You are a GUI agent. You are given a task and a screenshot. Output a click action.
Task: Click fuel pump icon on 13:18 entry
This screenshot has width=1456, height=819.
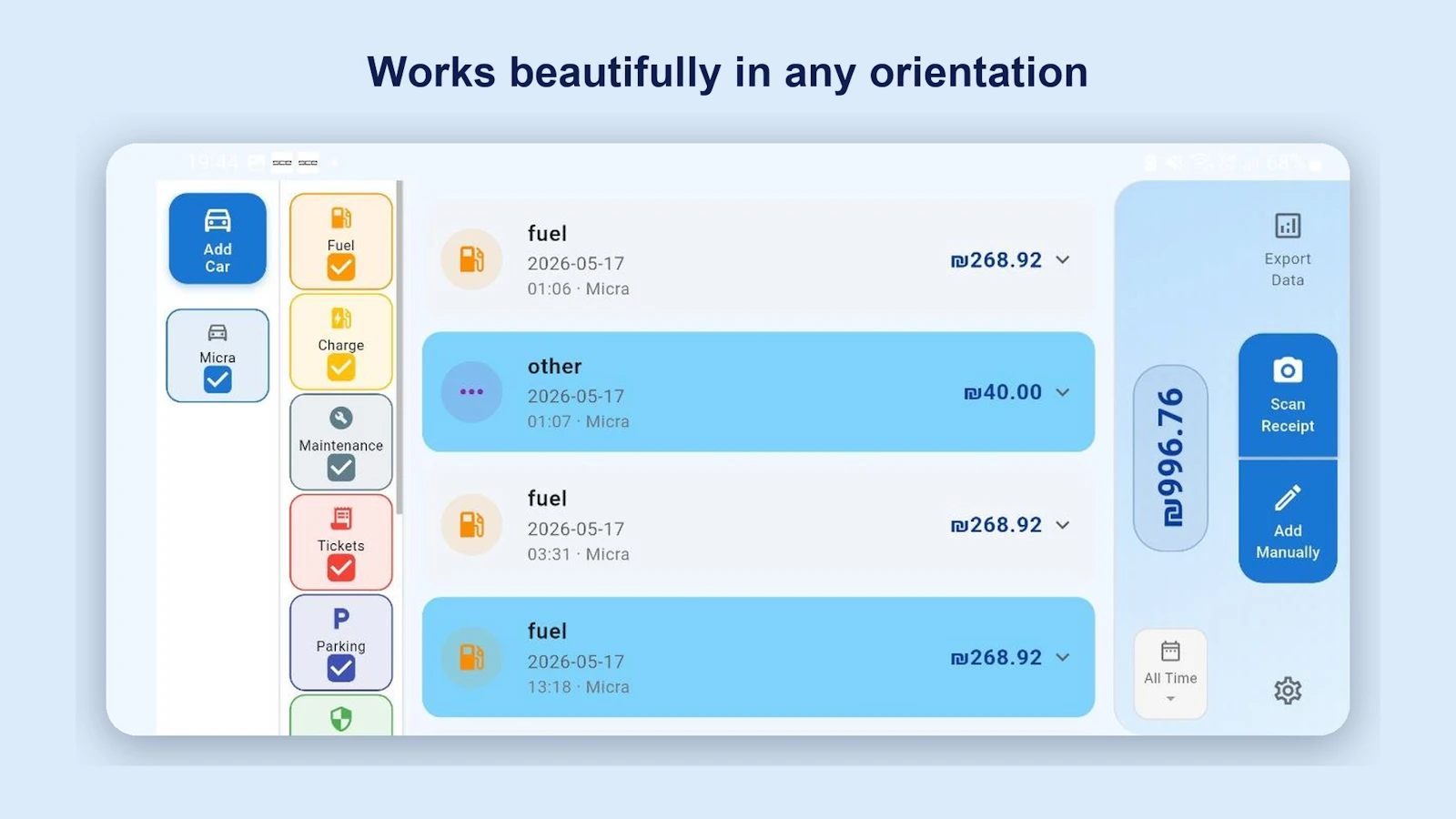click(x=471, y=657)
